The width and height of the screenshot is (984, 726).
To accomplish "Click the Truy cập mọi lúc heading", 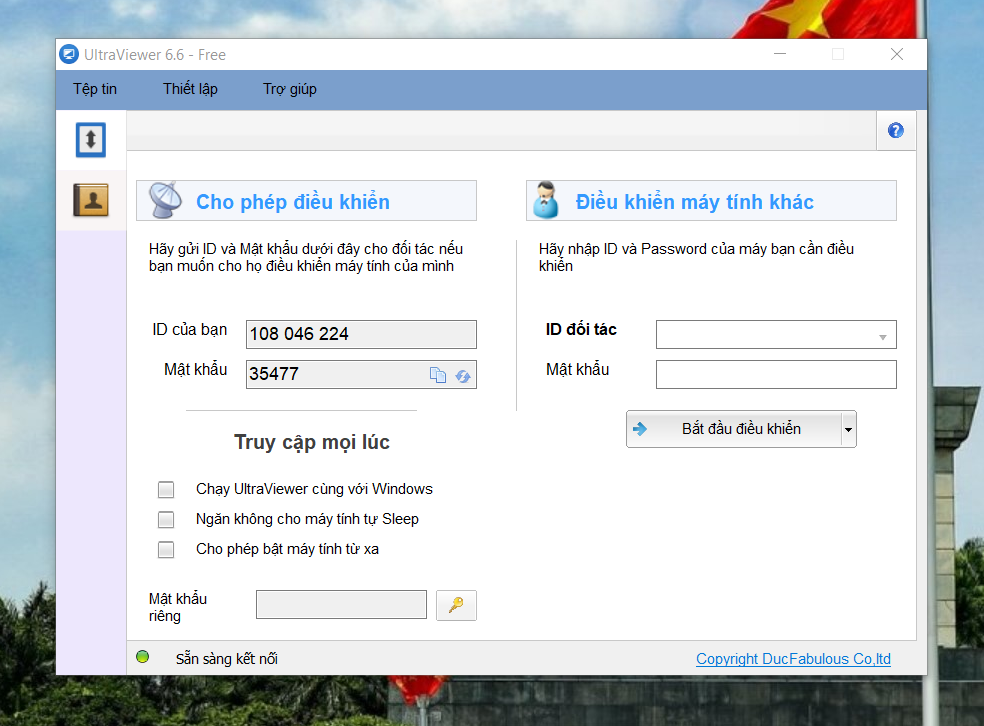I will tap(312, 442).
